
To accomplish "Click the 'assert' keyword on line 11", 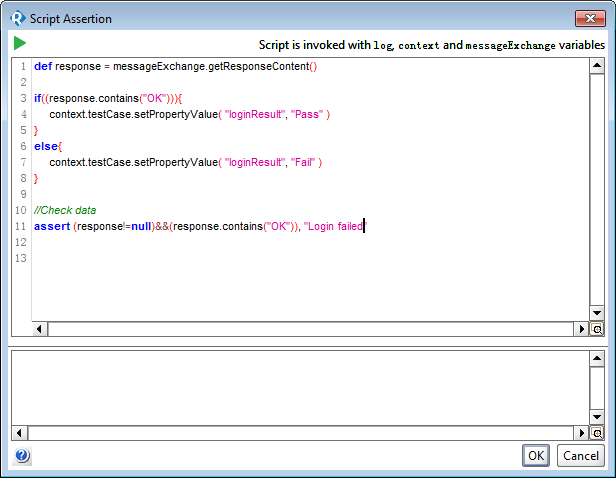I will (52, 226).
